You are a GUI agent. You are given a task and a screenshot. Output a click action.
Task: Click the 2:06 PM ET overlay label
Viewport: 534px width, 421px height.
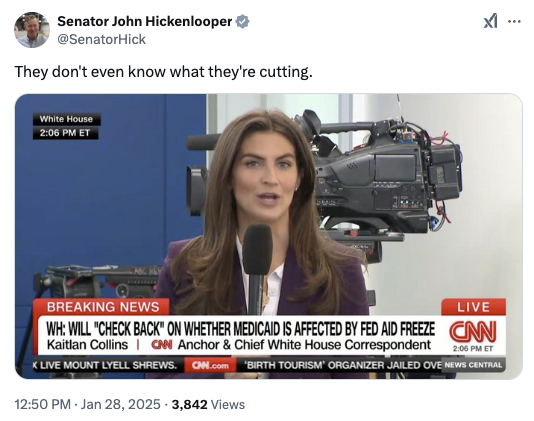(x=65, y=133)
